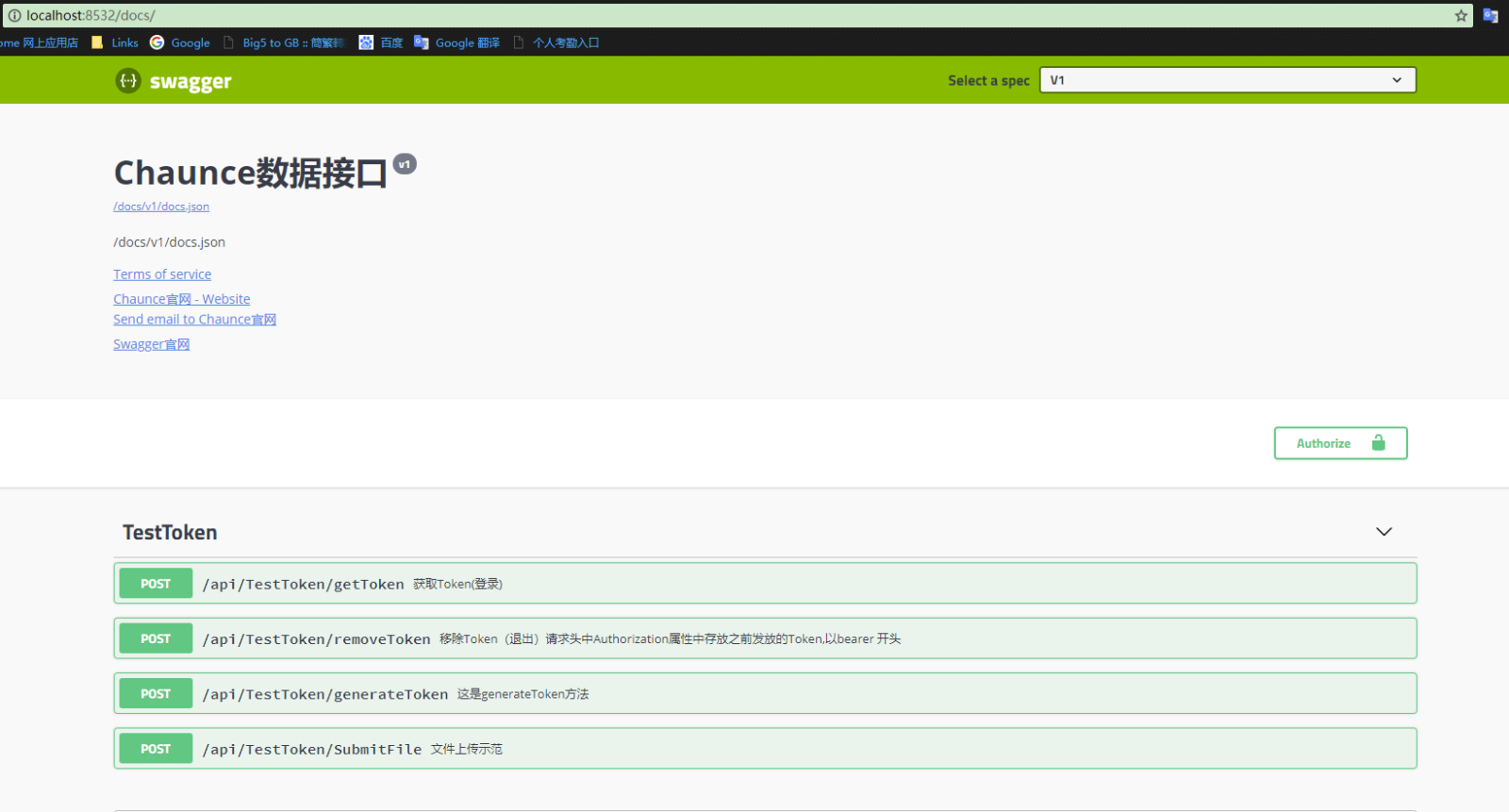The image size is (1509, 812).
Task: Open the Big5 to GB bookmark
Action: tap(284, 42)
